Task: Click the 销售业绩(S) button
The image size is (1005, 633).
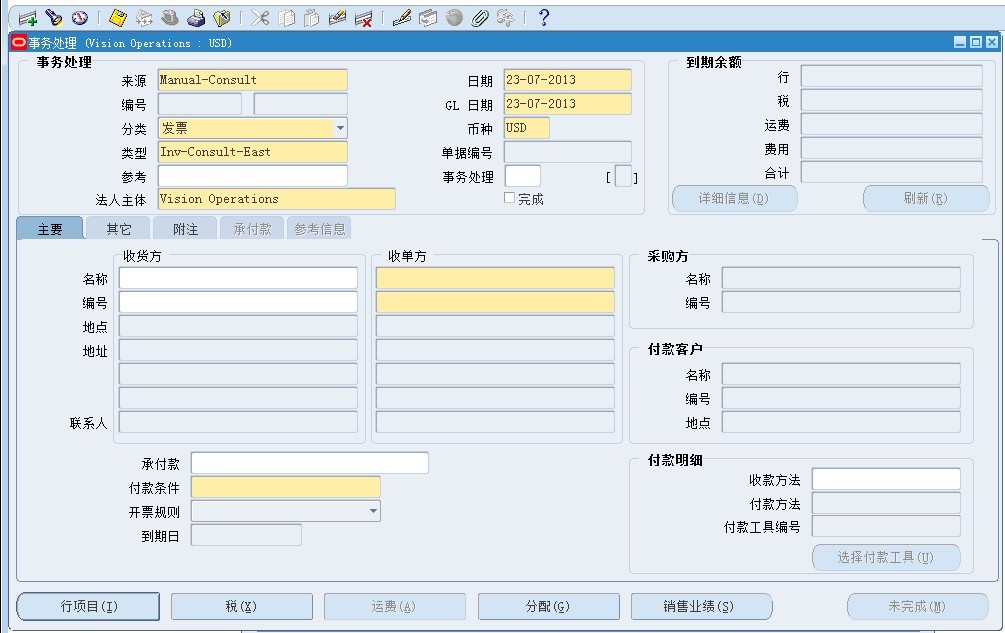Action: click(702, 606)
